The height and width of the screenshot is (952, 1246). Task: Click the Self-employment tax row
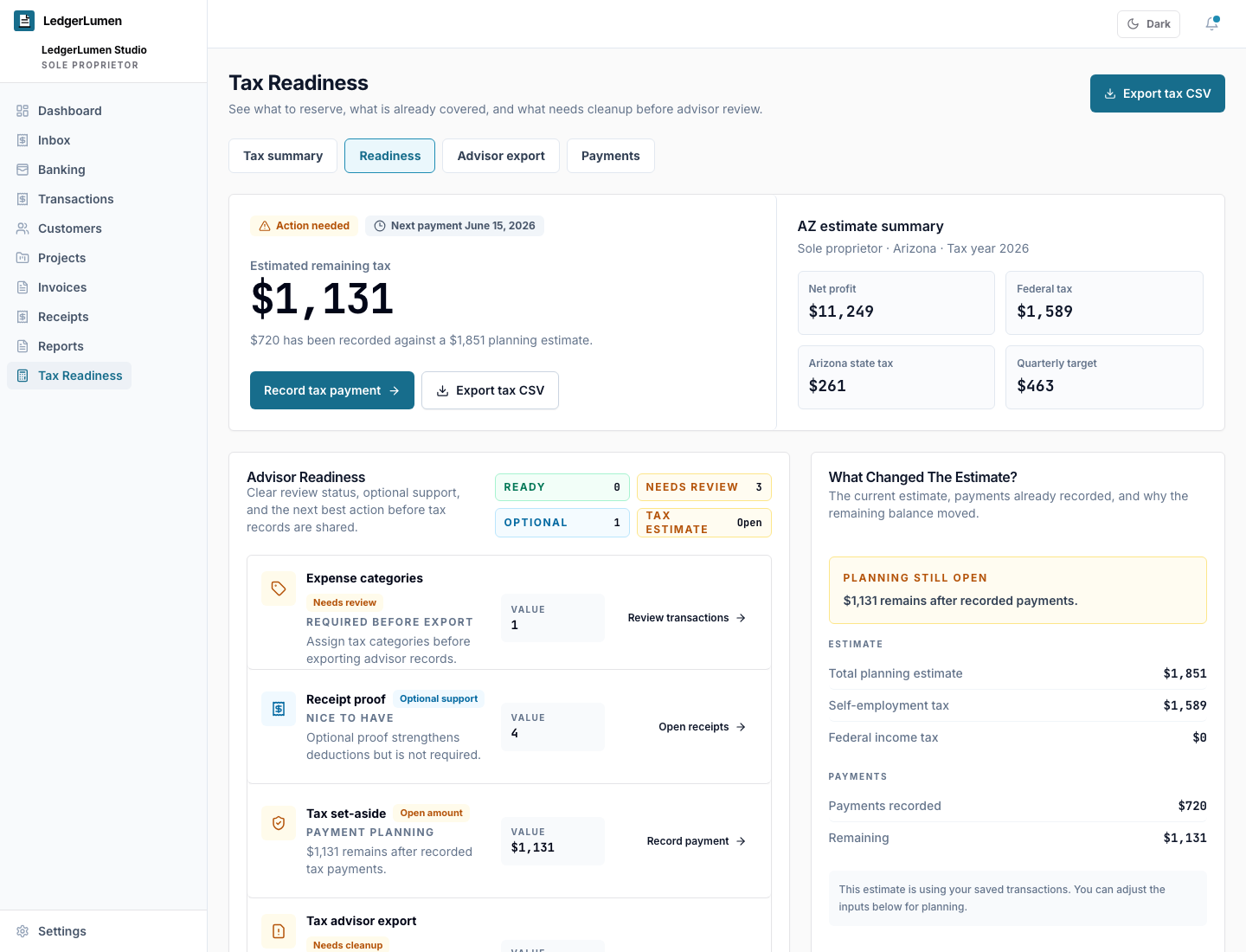[1018, 705]
